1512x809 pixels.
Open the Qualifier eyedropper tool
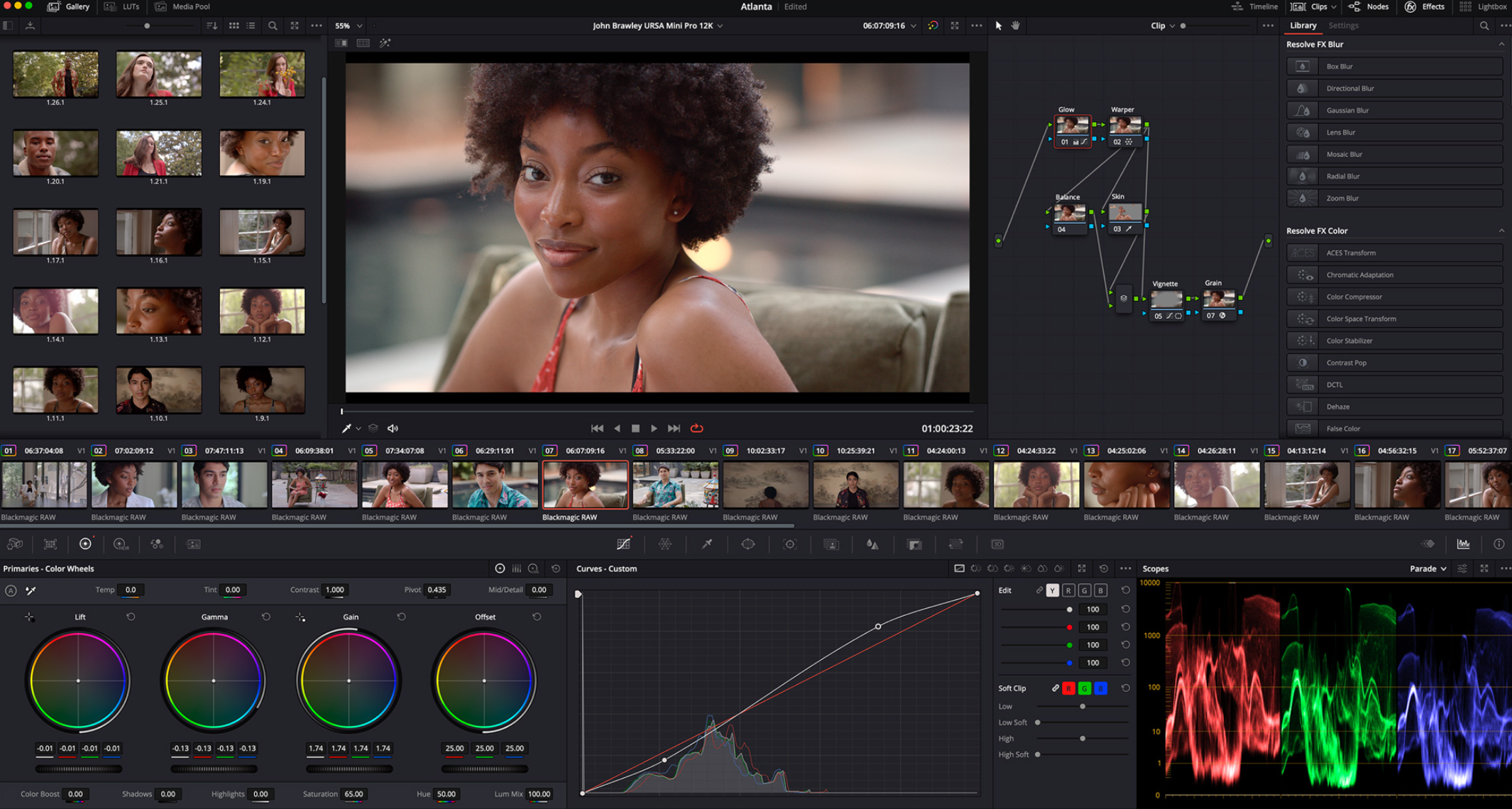point(705,544)
